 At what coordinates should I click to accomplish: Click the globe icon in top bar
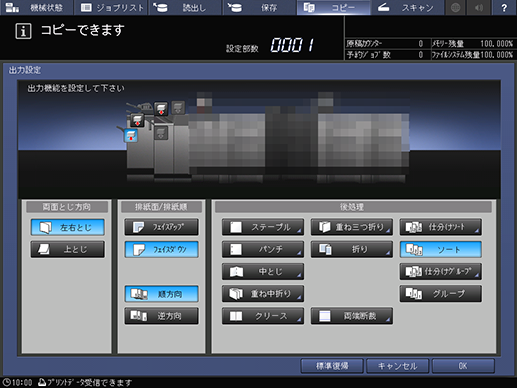click(455, 7)
